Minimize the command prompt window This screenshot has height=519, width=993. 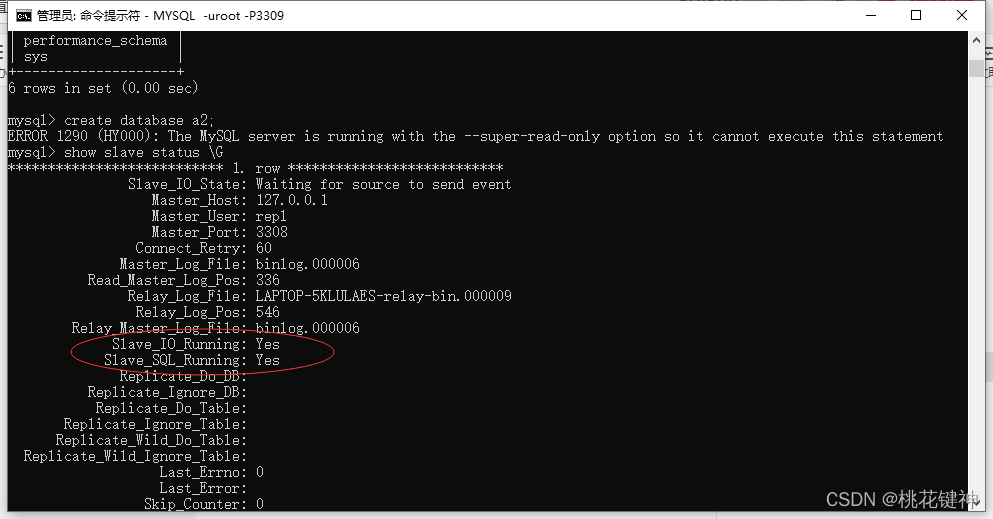point(868,15)
